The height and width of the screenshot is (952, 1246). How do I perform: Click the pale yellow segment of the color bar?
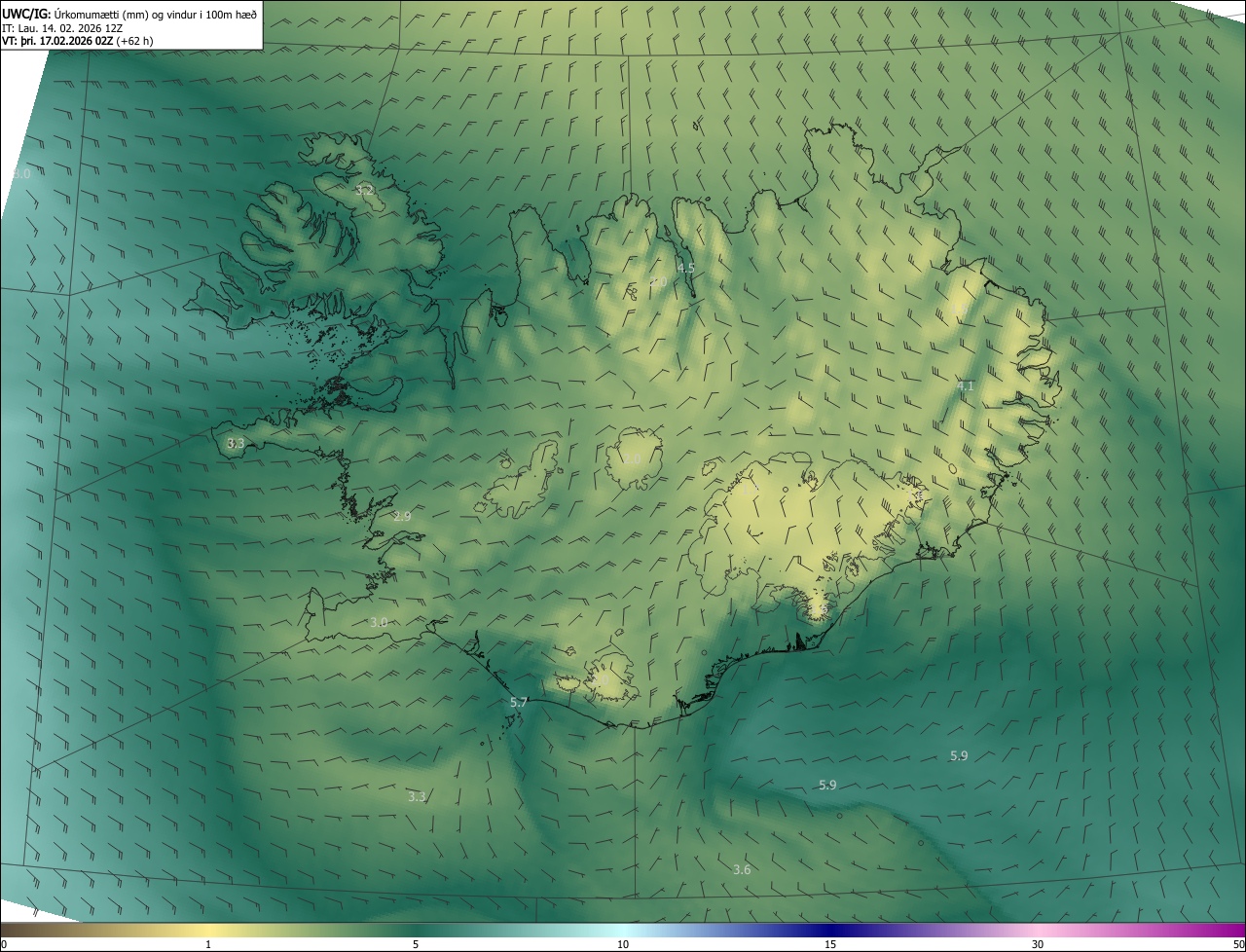pos(209,930)
